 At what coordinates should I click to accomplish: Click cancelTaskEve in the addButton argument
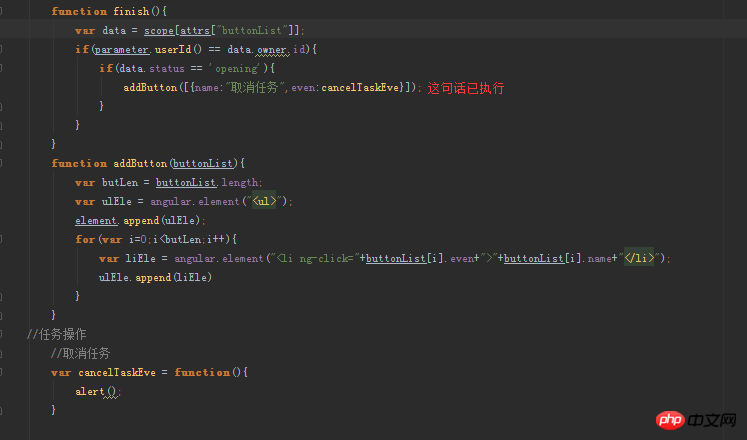[360, 88]
